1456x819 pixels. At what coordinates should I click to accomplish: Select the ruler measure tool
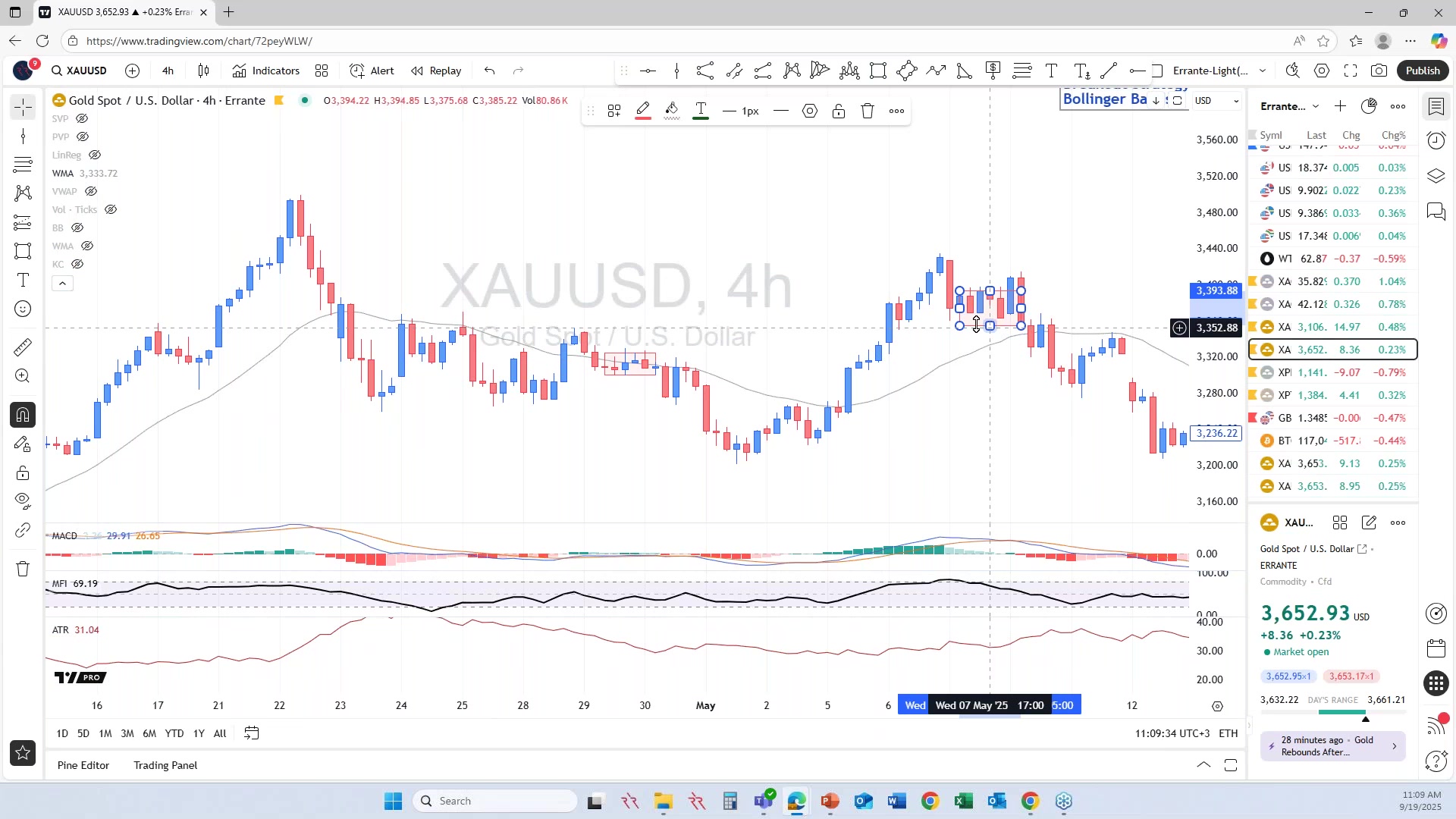pyautogui.click(x=23, y=347)
